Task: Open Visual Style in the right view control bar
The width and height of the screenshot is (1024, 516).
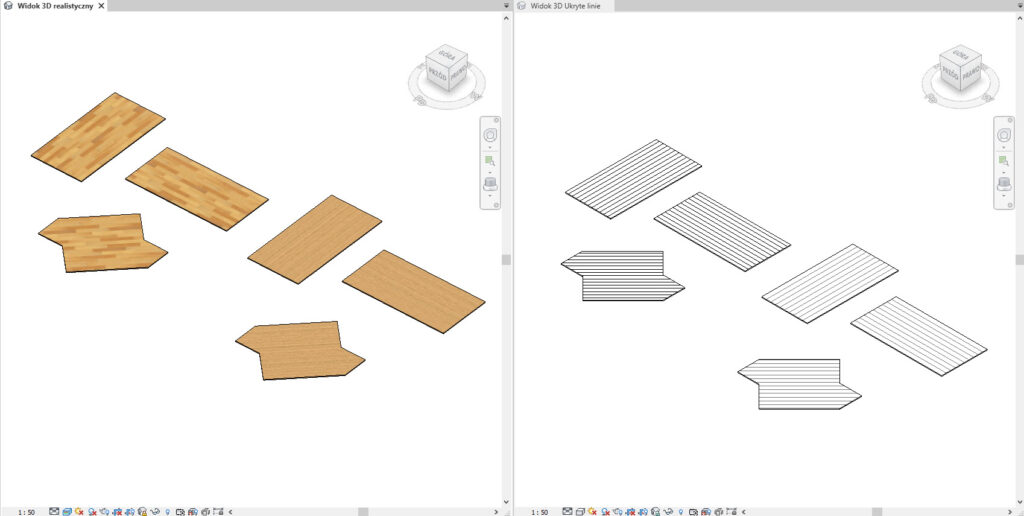Action: (579, 511)
